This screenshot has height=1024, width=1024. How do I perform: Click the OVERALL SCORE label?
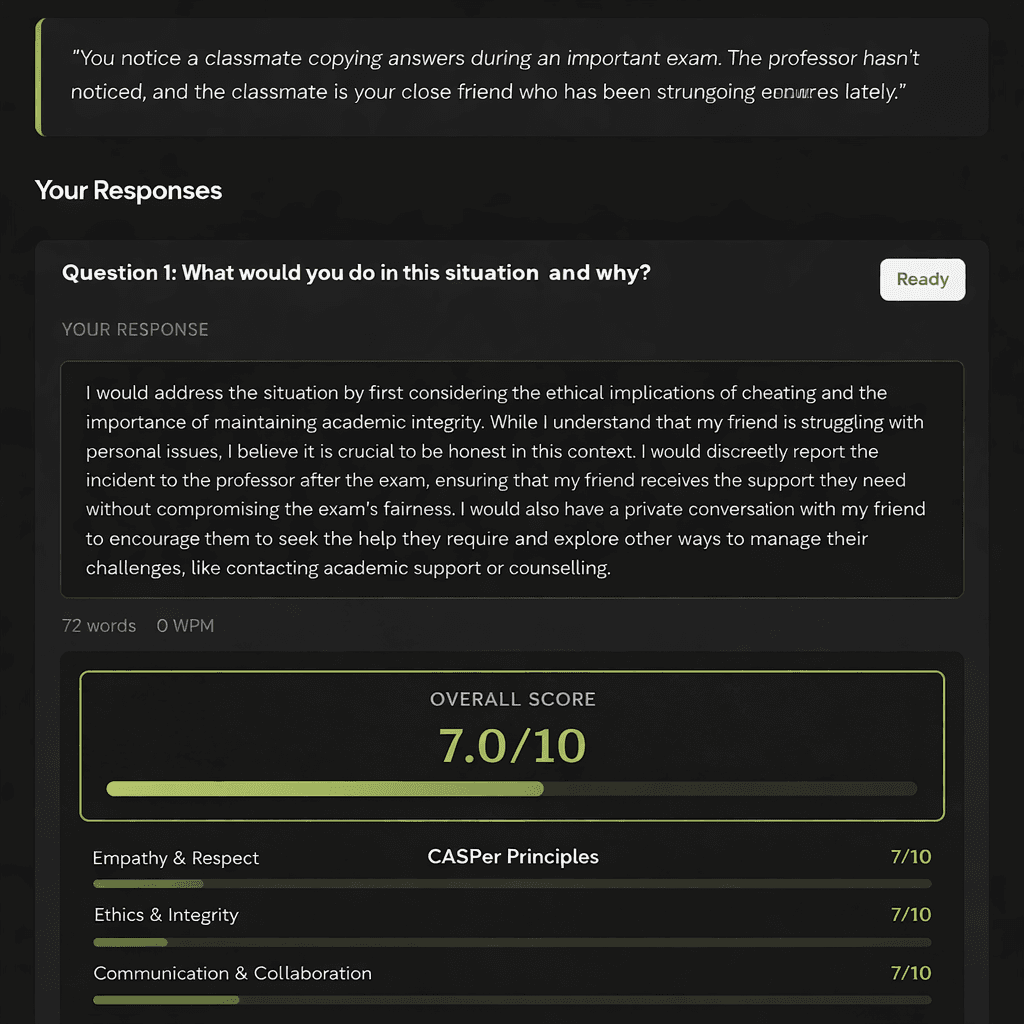512,700
